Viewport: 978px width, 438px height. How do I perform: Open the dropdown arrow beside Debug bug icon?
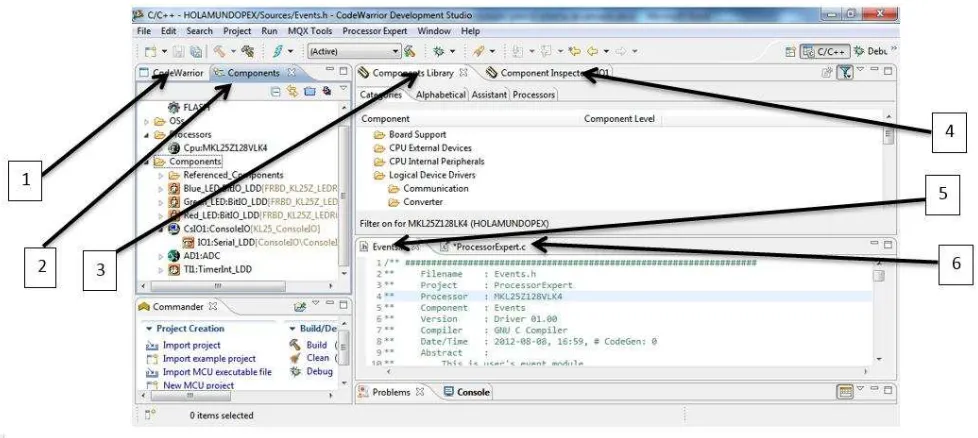[452, 52]
